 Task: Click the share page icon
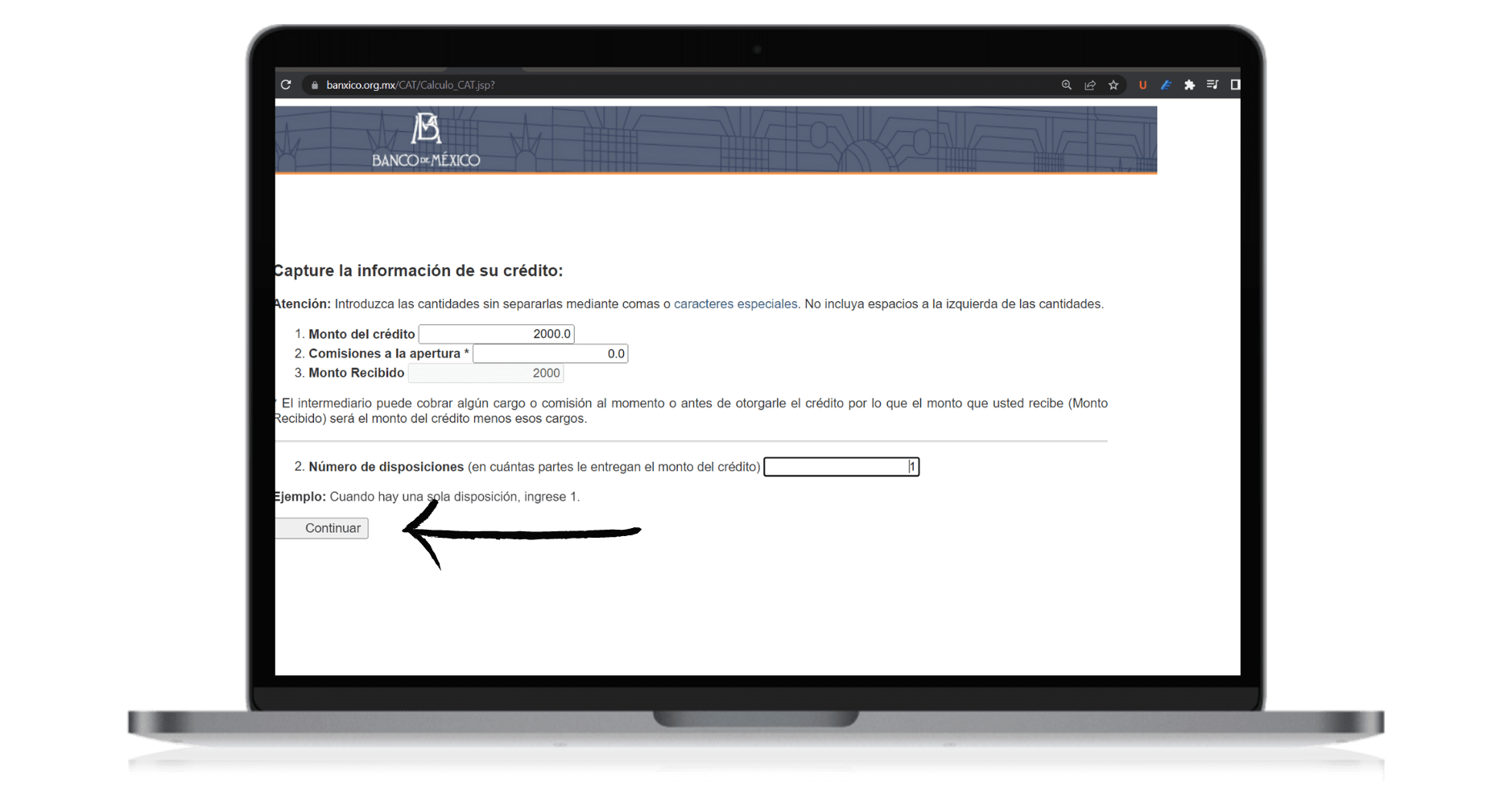(x=1090, y=85)
